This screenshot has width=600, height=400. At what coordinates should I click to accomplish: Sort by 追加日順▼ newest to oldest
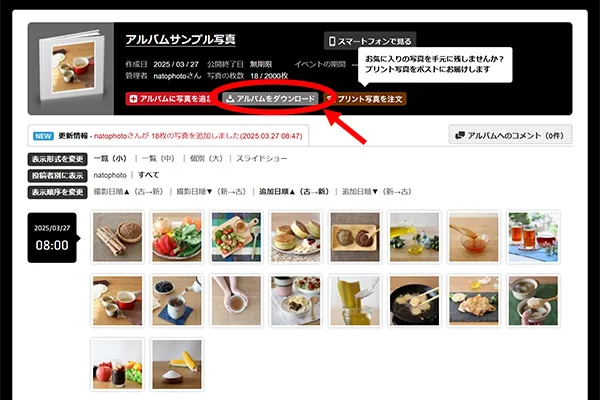[x=376, y=191]
